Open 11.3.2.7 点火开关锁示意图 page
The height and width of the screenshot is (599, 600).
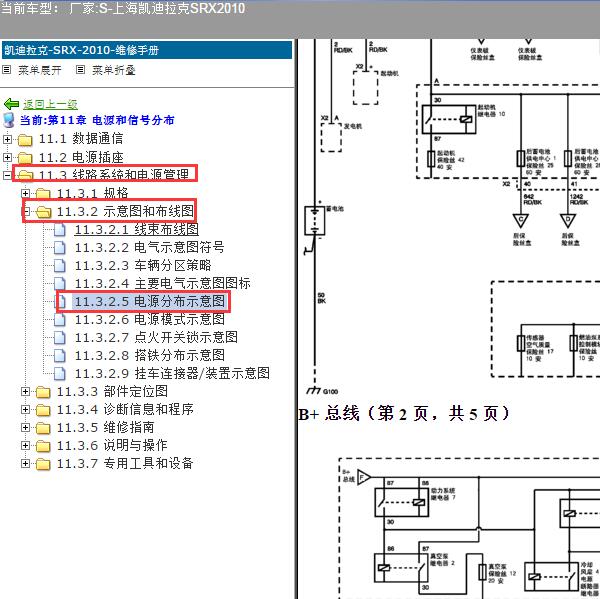pos(156,337)
